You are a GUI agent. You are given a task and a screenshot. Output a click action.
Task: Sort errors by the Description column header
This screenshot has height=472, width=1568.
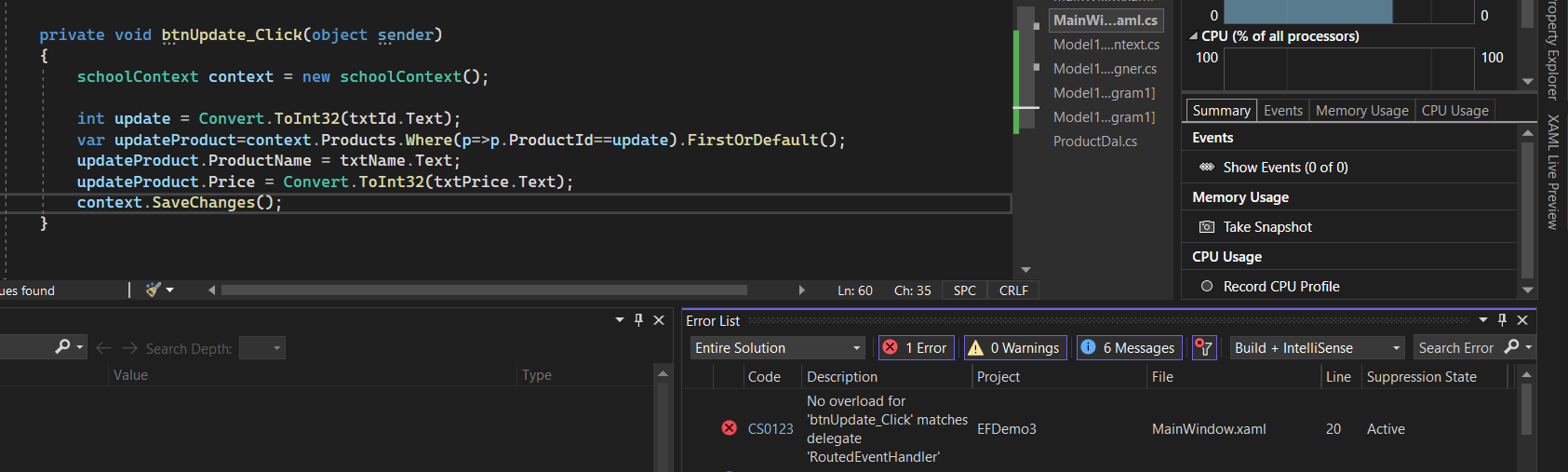tap(842, 377)
